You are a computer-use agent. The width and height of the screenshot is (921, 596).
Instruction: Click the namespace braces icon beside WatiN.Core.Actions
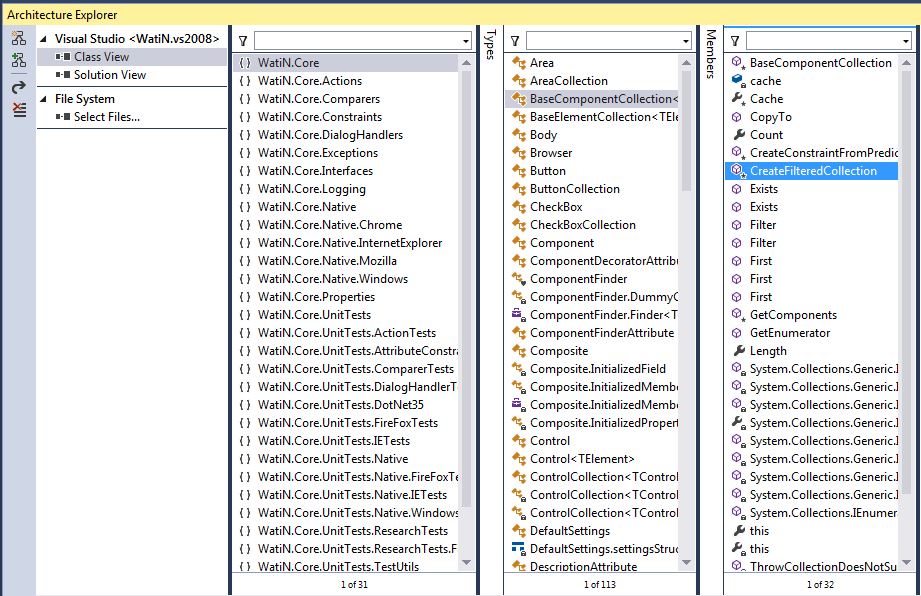click(245, 81)
